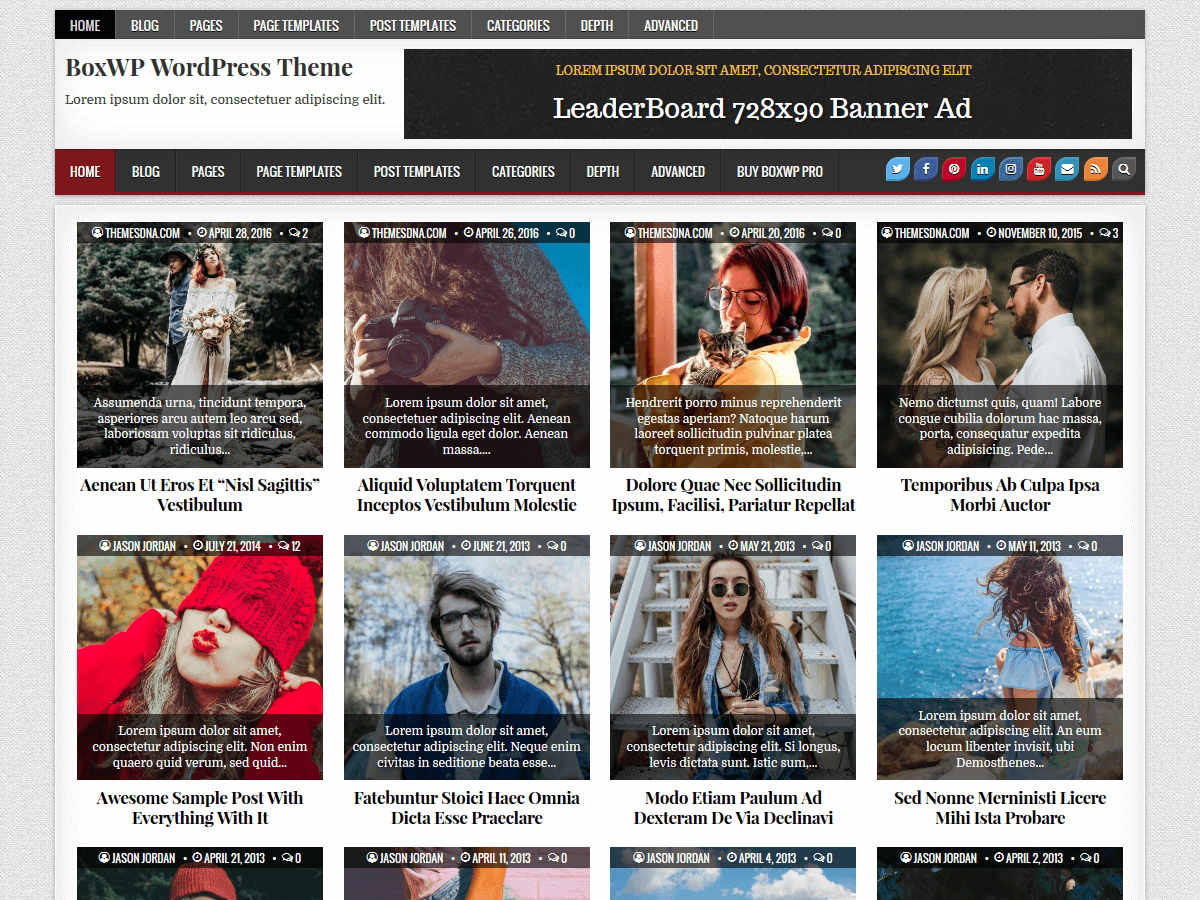Image resolution: width=1200 pixels, height=900 pixels.
Task: Open the Pinterest social icon
Action: click(954, 169)
